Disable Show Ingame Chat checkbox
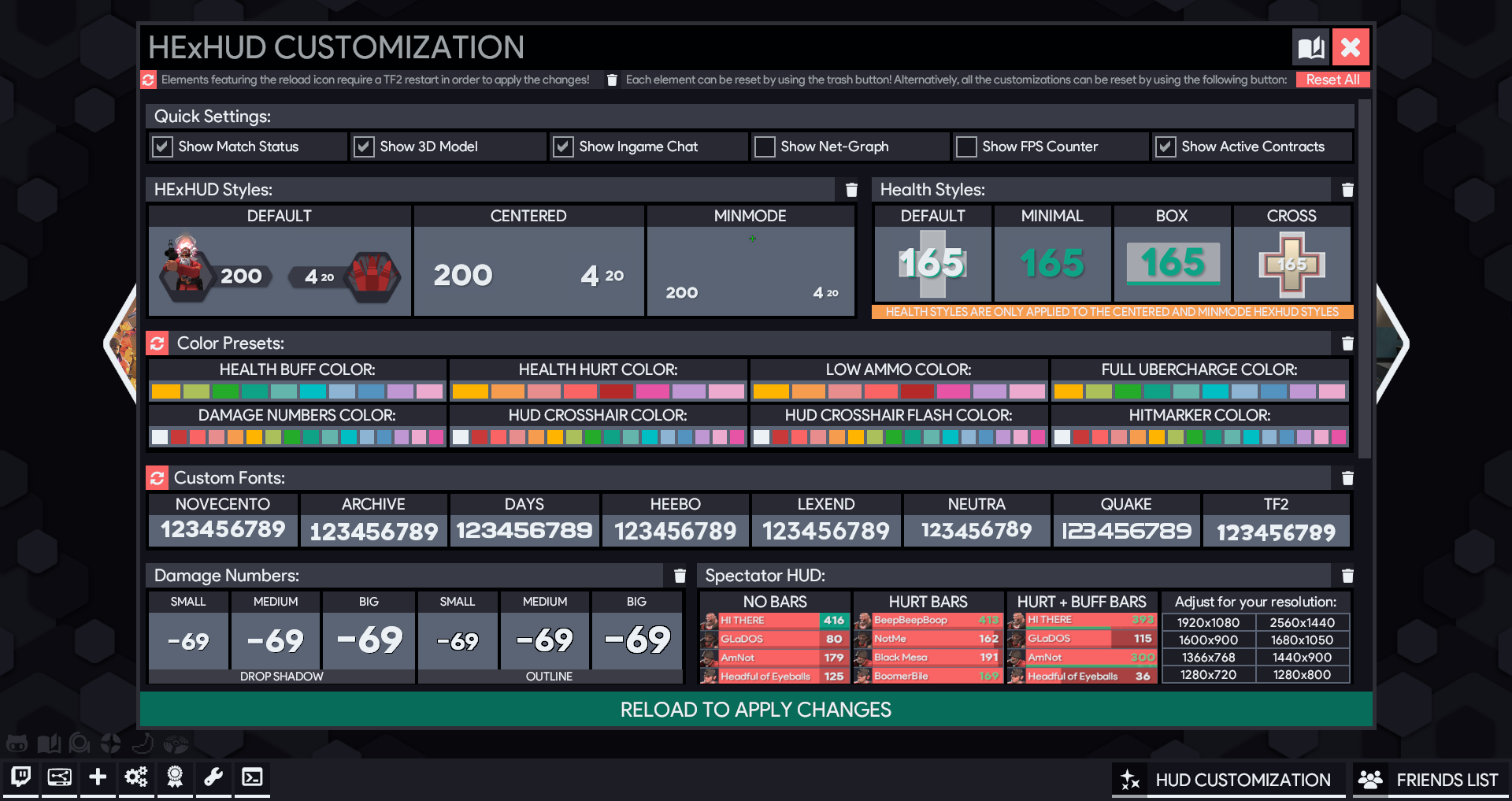Image resolution: width=1512 pixels, height=801 pixels. click(563, 146)
